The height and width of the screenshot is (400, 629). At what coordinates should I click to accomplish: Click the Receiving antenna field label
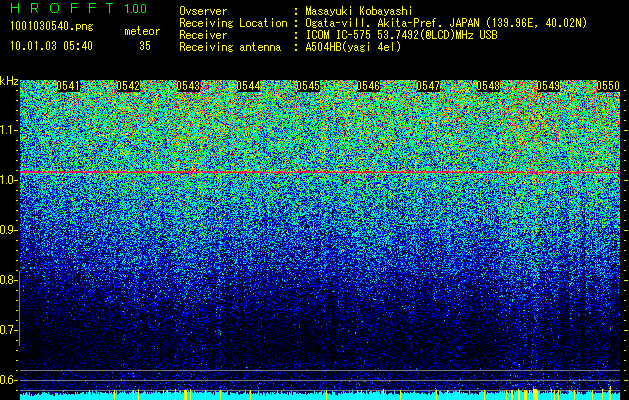click(x=230, y=47)
